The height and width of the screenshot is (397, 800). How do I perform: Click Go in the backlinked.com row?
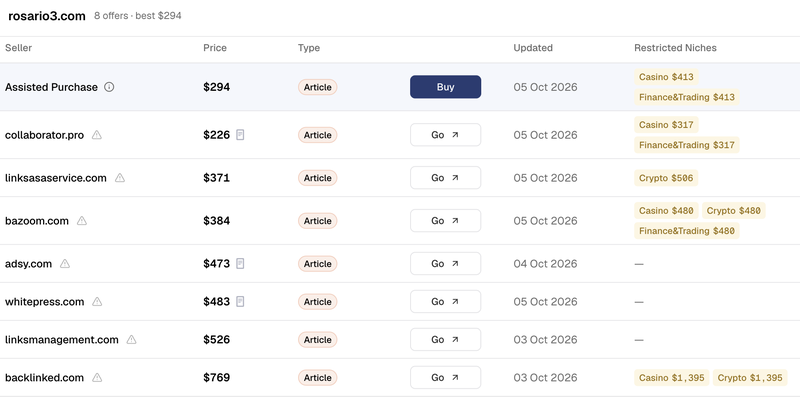[x=445, y=378]
